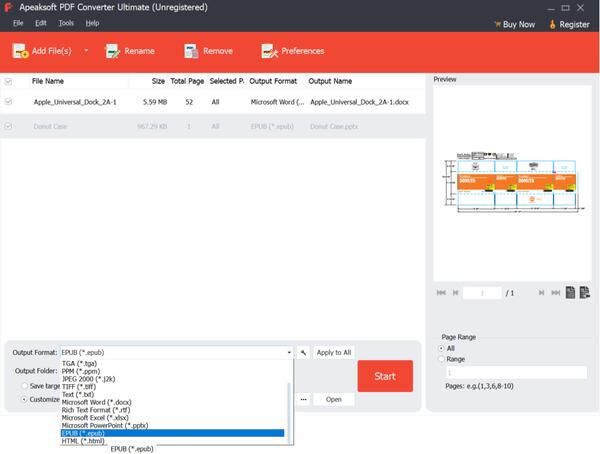The image size is (600, 454).
Task: Open the Edit menu
Action: coord(40,22)
